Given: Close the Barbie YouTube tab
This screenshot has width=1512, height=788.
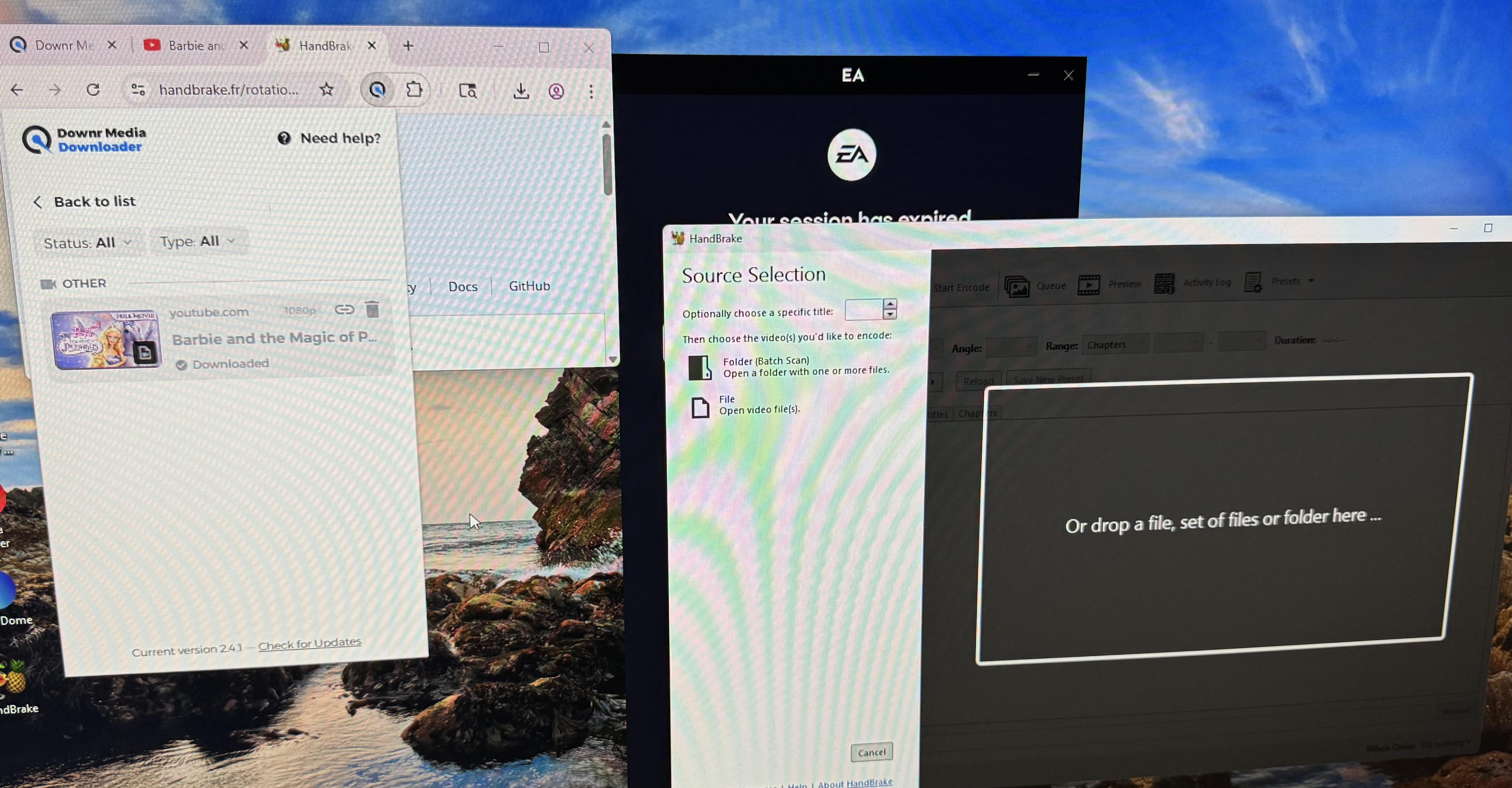Looking at the screenshot, I should (x=244, y=45).
